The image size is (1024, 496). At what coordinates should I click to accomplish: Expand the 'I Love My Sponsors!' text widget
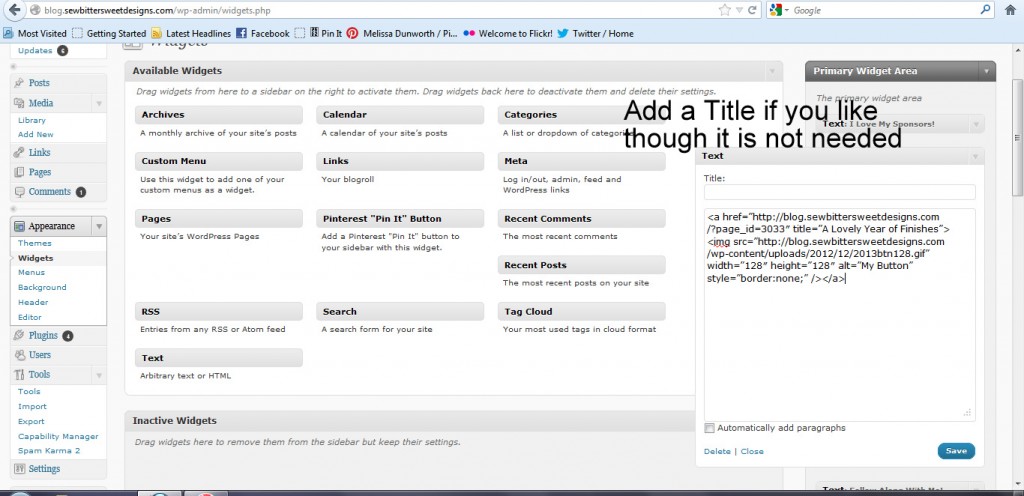tap(976, 125)
